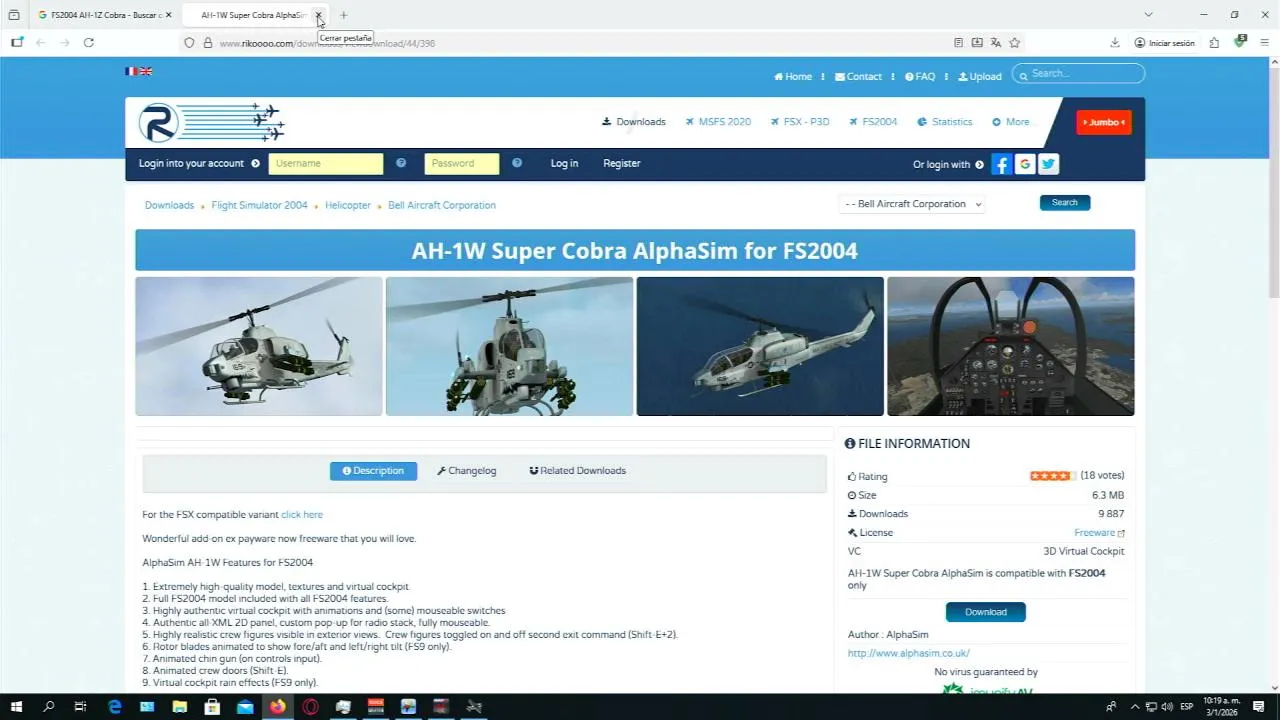Image resolution: width=1280 pixels, height=720 pixels.
Task: Open Firefox from the Windows taskbar
Action: [277, 707]
